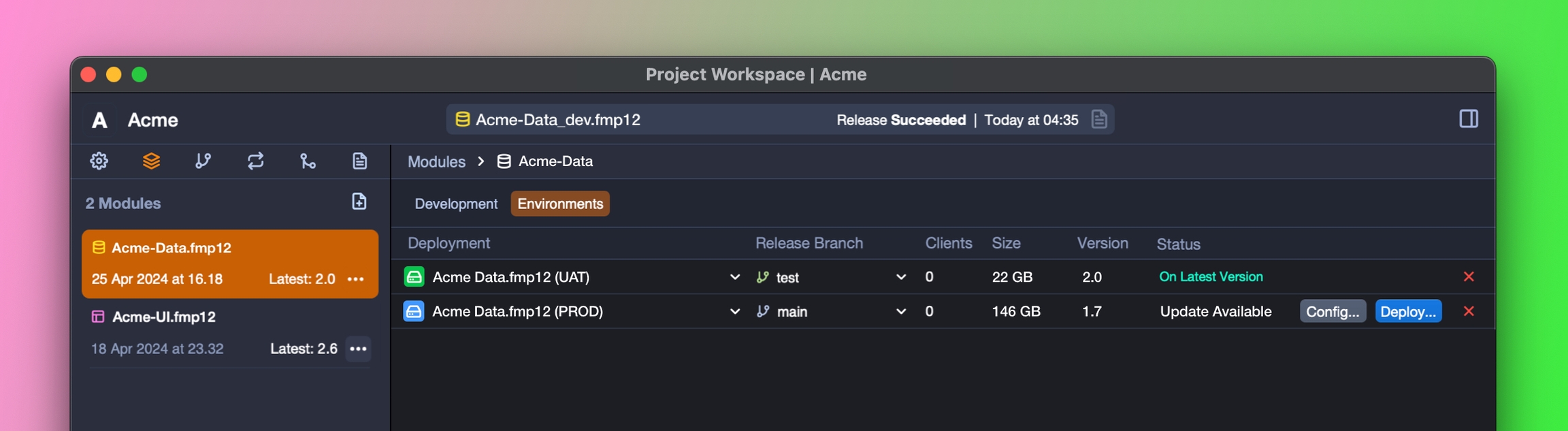Open the more options for Acme-UI.fmp12

coord(358,349)
